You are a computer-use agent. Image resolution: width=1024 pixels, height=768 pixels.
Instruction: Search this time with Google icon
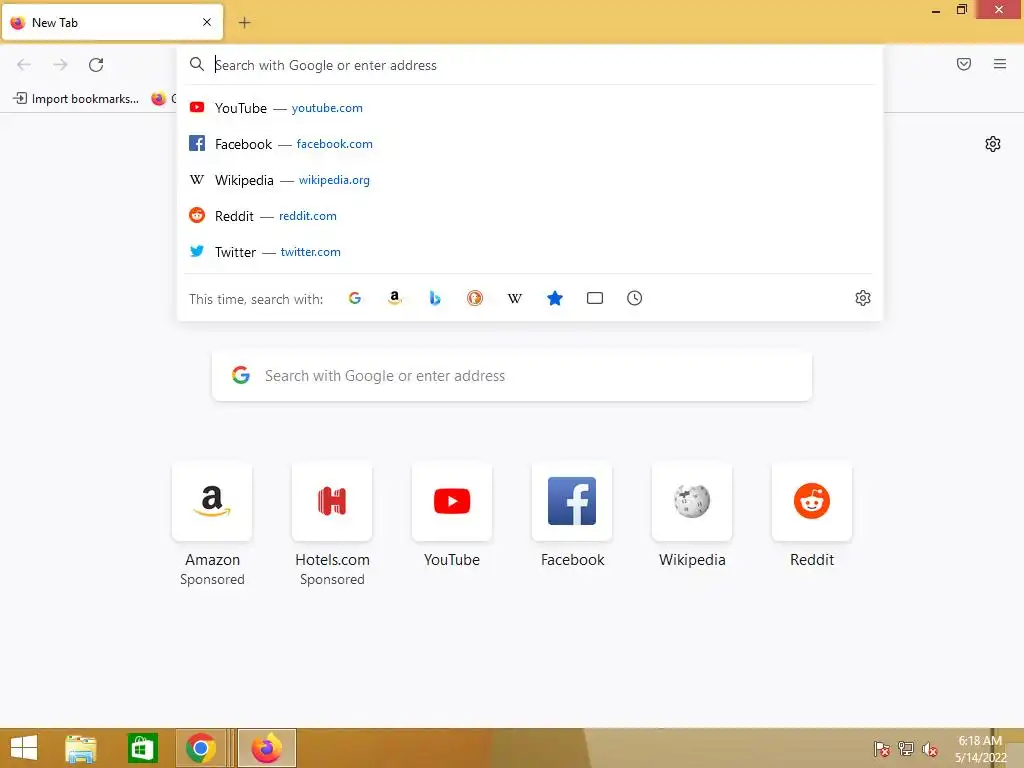(355, 298)
